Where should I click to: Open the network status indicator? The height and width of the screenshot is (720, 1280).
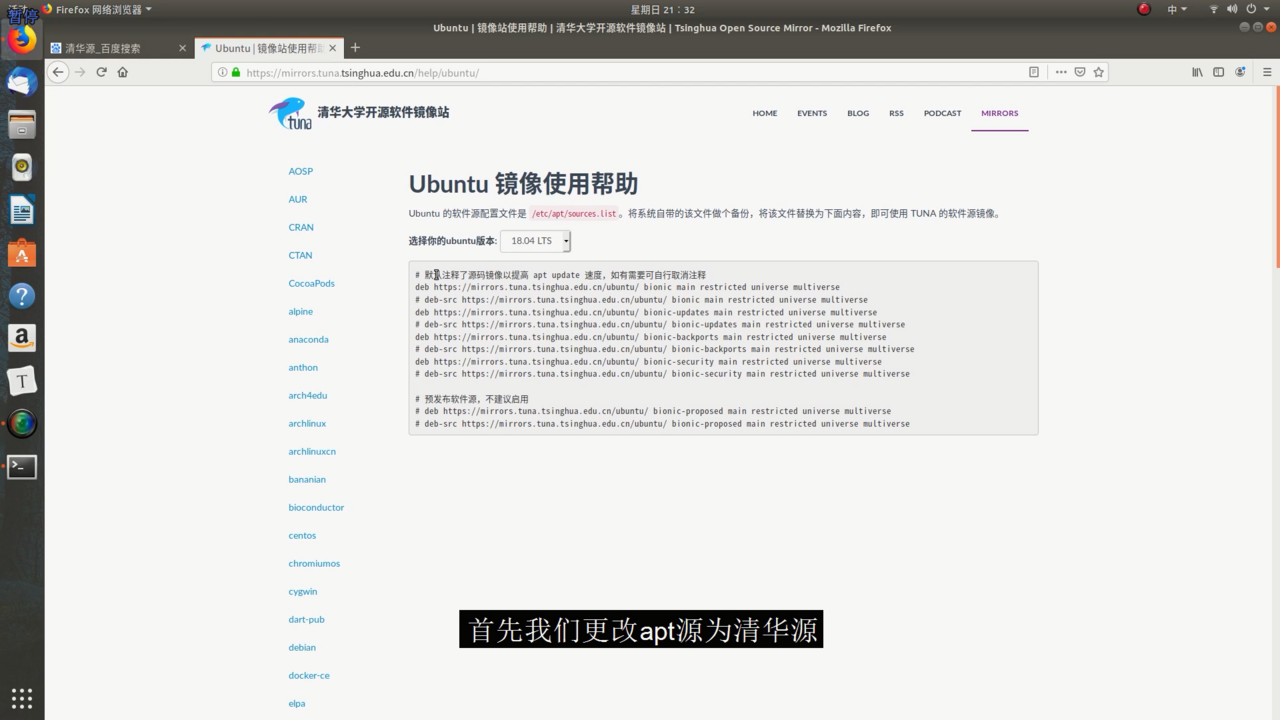[x=1214, y=9]
